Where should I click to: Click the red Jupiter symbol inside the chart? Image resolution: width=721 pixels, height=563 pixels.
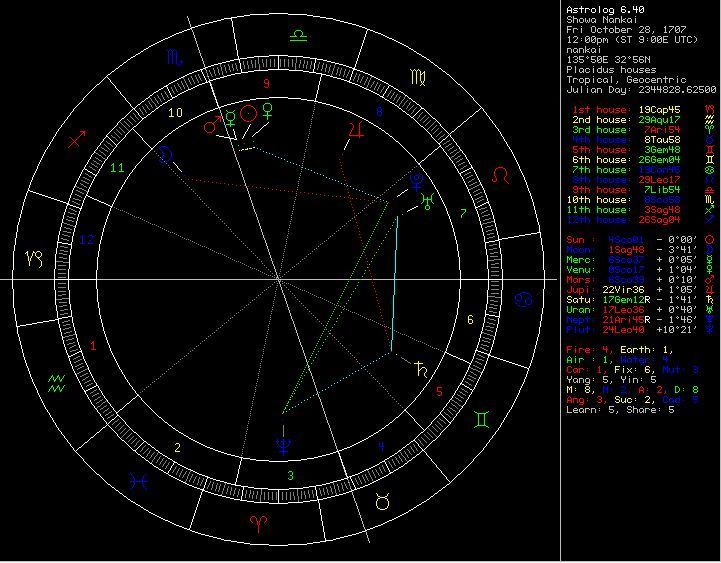click(x=356, y=130)
